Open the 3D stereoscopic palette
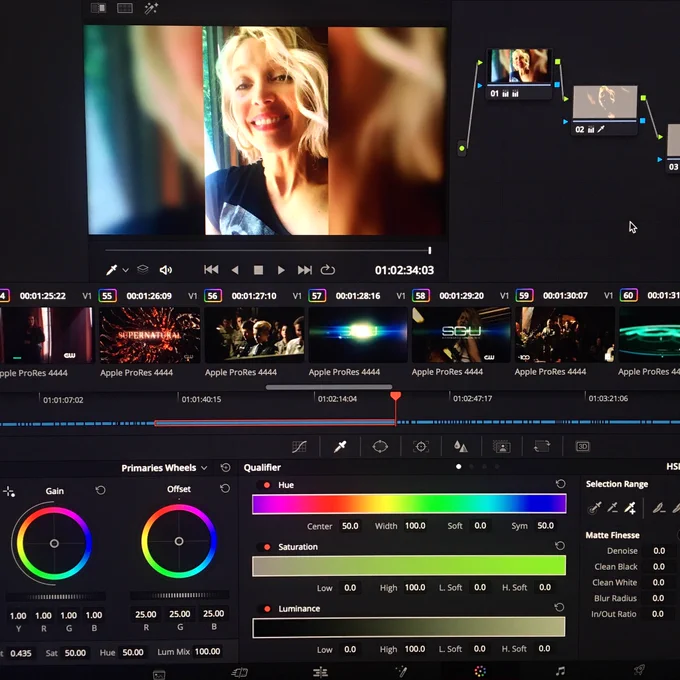 [x=582, y=446]
